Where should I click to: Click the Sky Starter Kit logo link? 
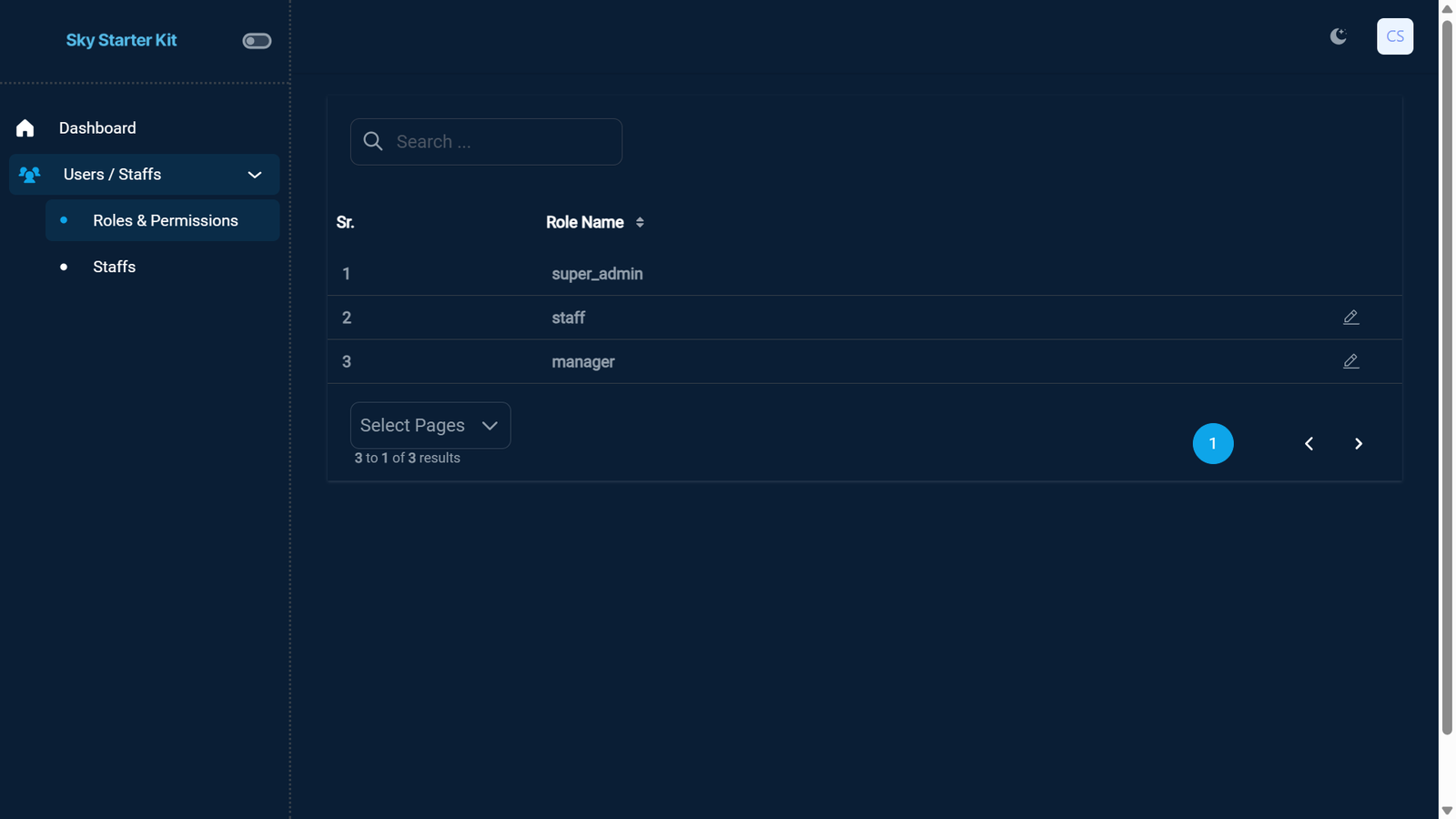tap(121, 40)
